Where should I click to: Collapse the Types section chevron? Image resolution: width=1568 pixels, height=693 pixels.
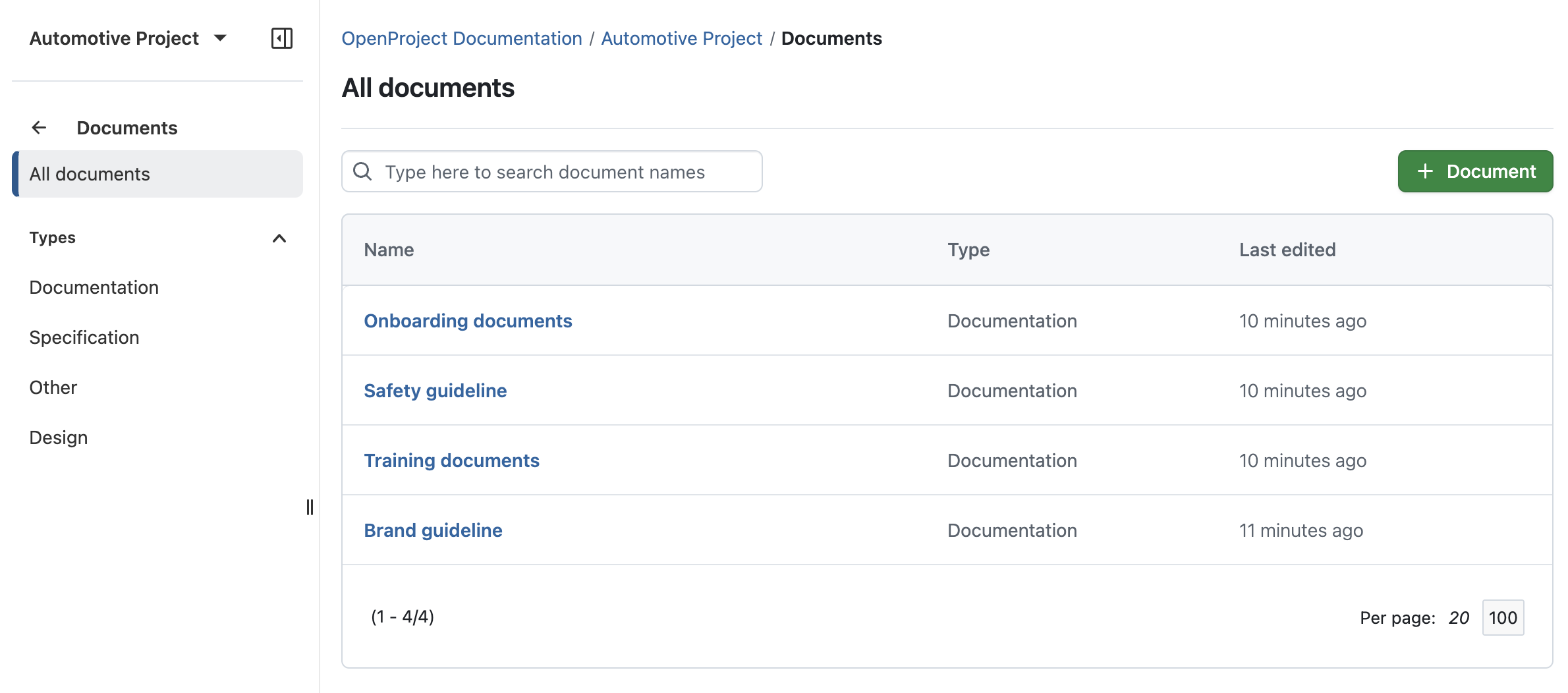tap(279, 238)
